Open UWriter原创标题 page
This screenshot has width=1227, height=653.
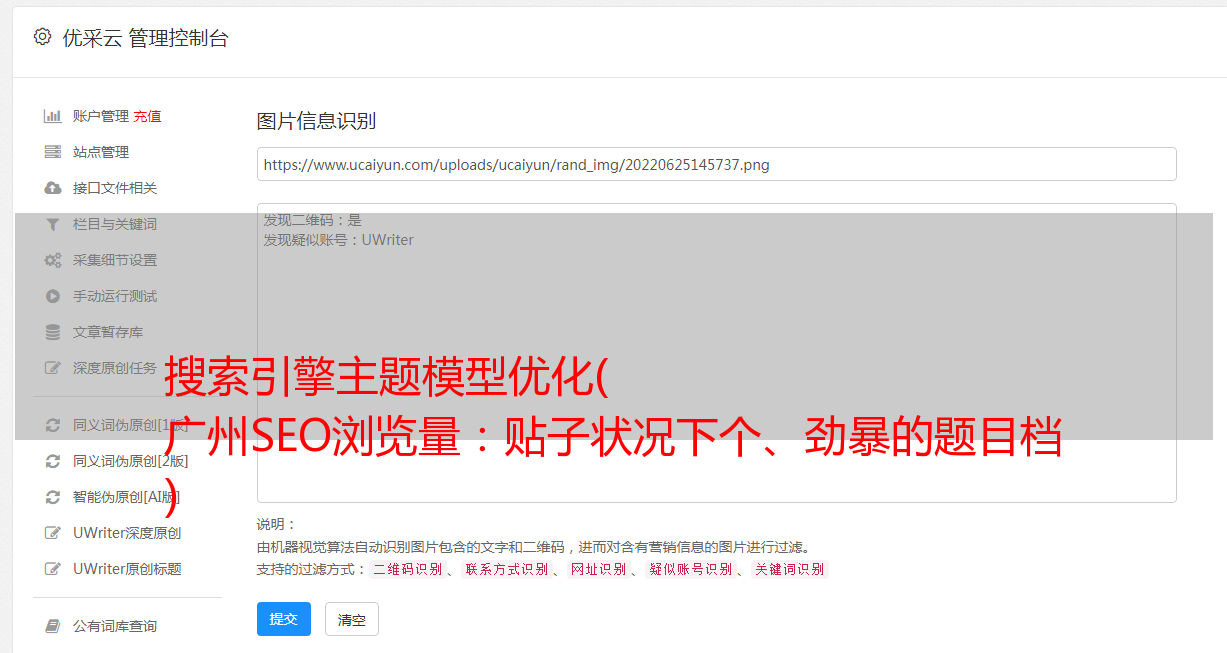(x=127, y=569)
